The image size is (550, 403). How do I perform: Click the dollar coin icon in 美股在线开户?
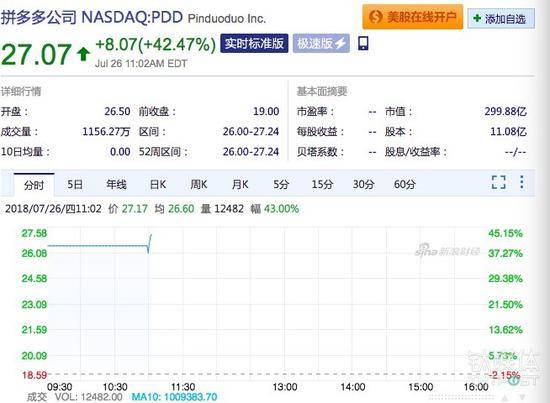click(x=375, y=17)
